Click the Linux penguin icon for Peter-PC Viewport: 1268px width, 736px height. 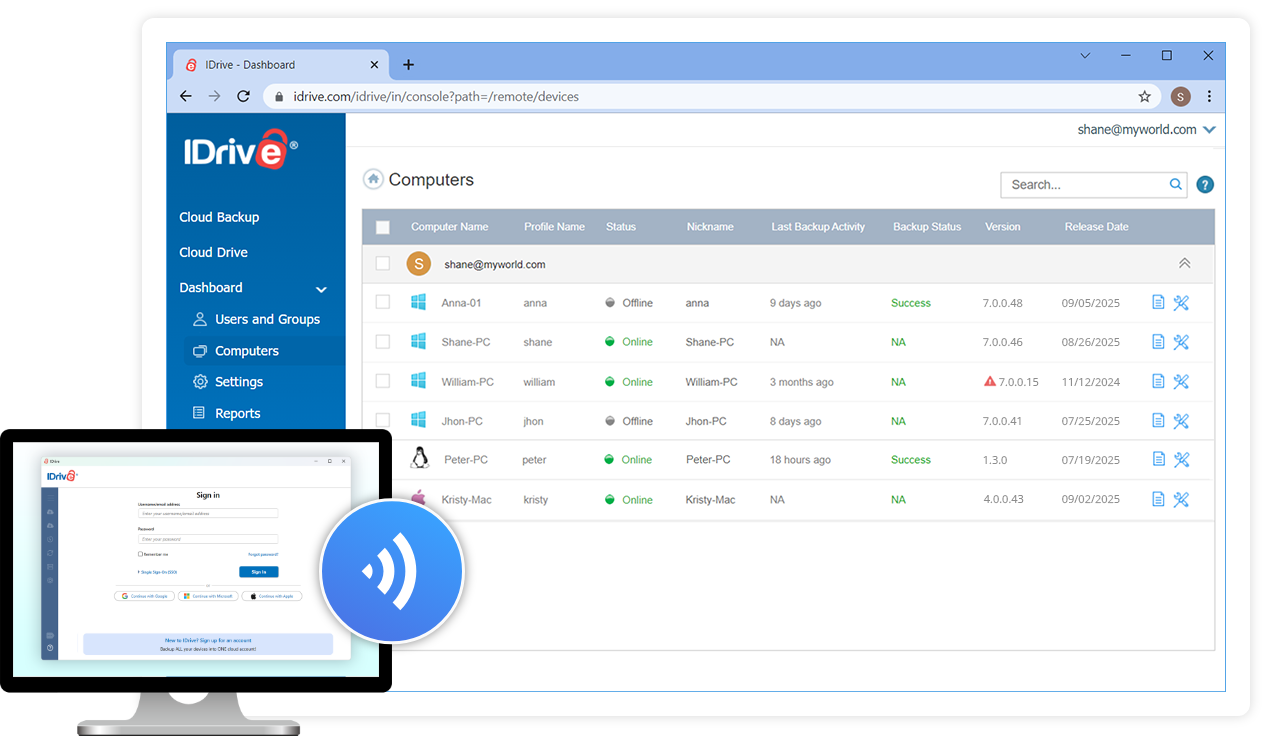pos(420,458)
